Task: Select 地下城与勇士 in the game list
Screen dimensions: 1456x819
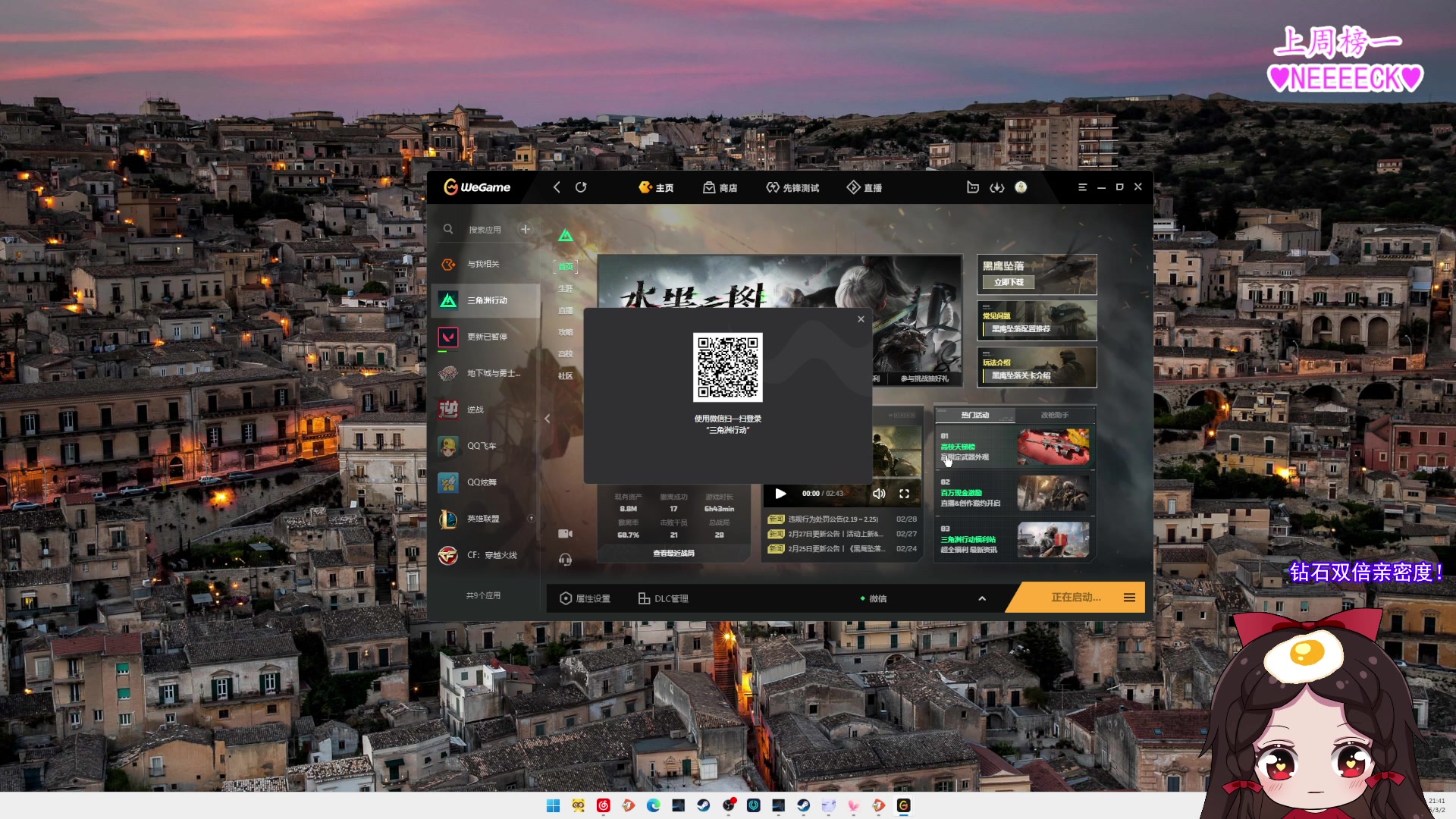Action: 485,373
